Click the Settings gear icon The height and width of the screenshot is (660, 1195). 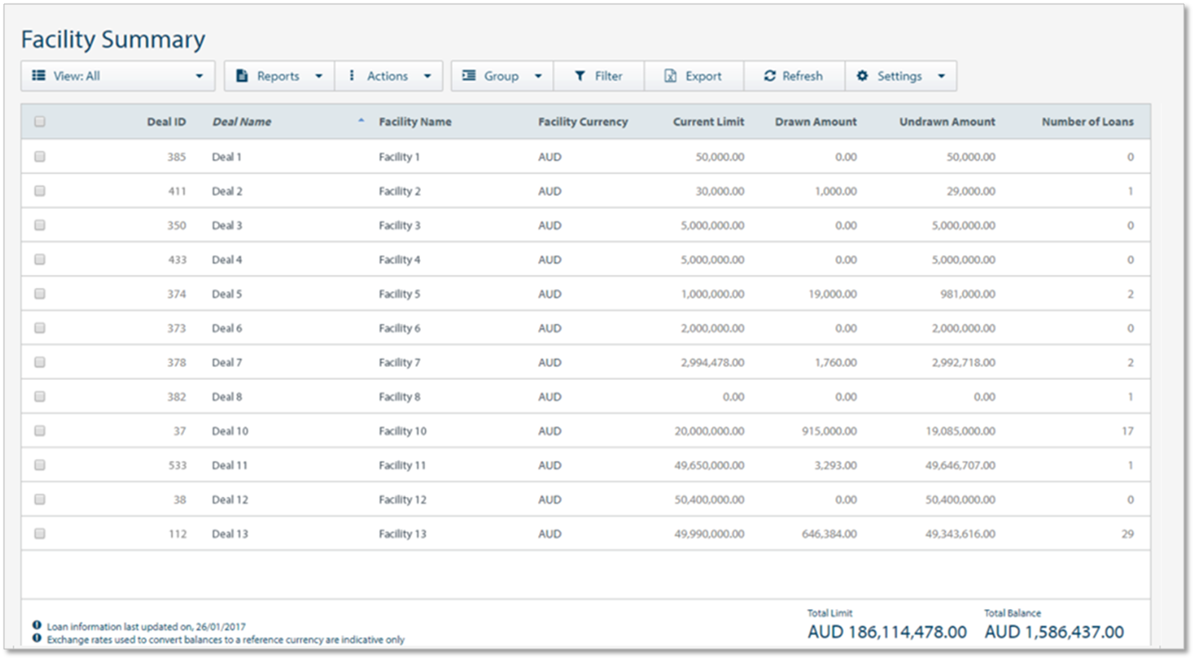tap(863, 76)
